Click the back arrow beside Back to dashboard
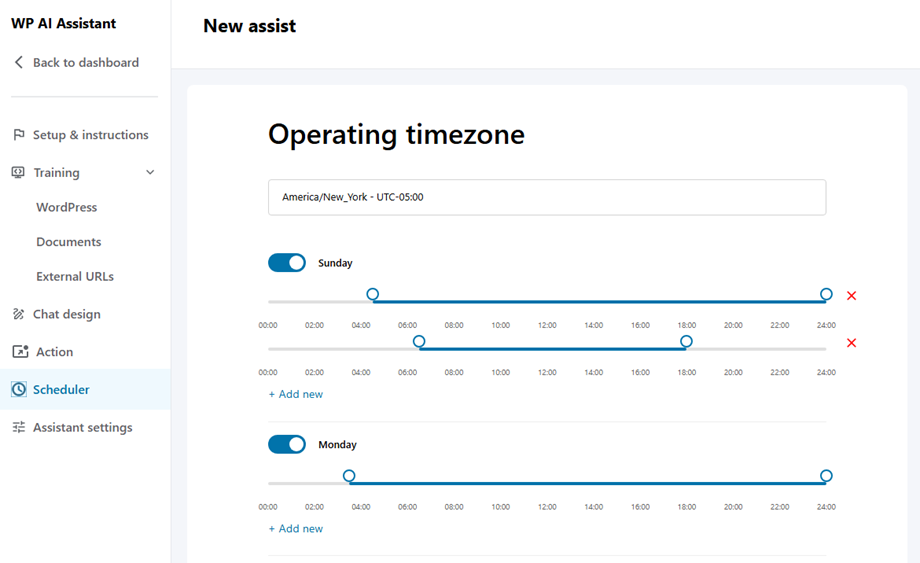This screenshot has height=563, width=920. click(18, 62)
